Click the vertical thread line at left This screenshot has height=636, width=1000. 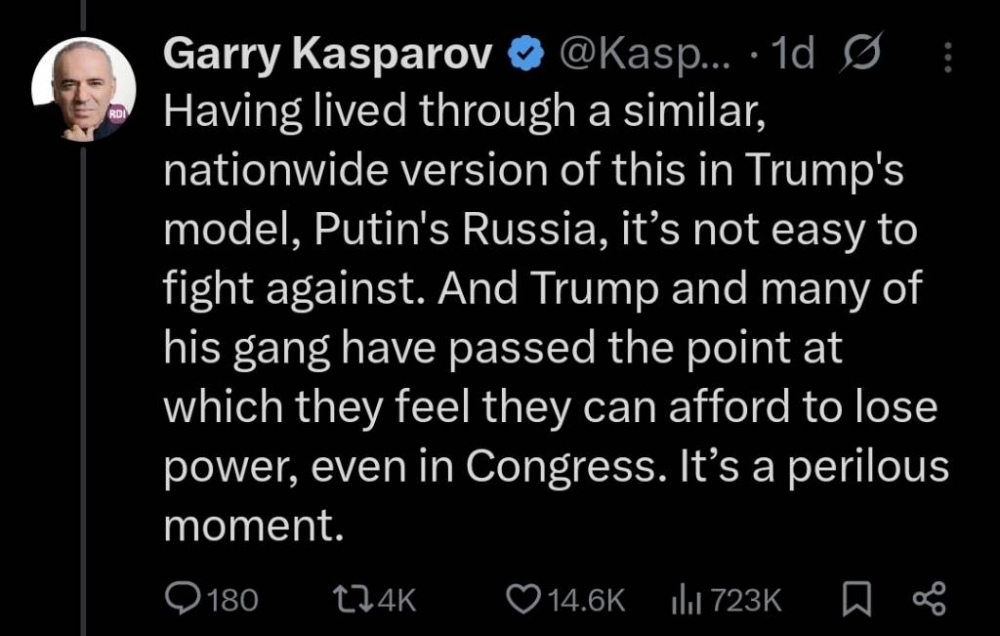pos(84,400)
